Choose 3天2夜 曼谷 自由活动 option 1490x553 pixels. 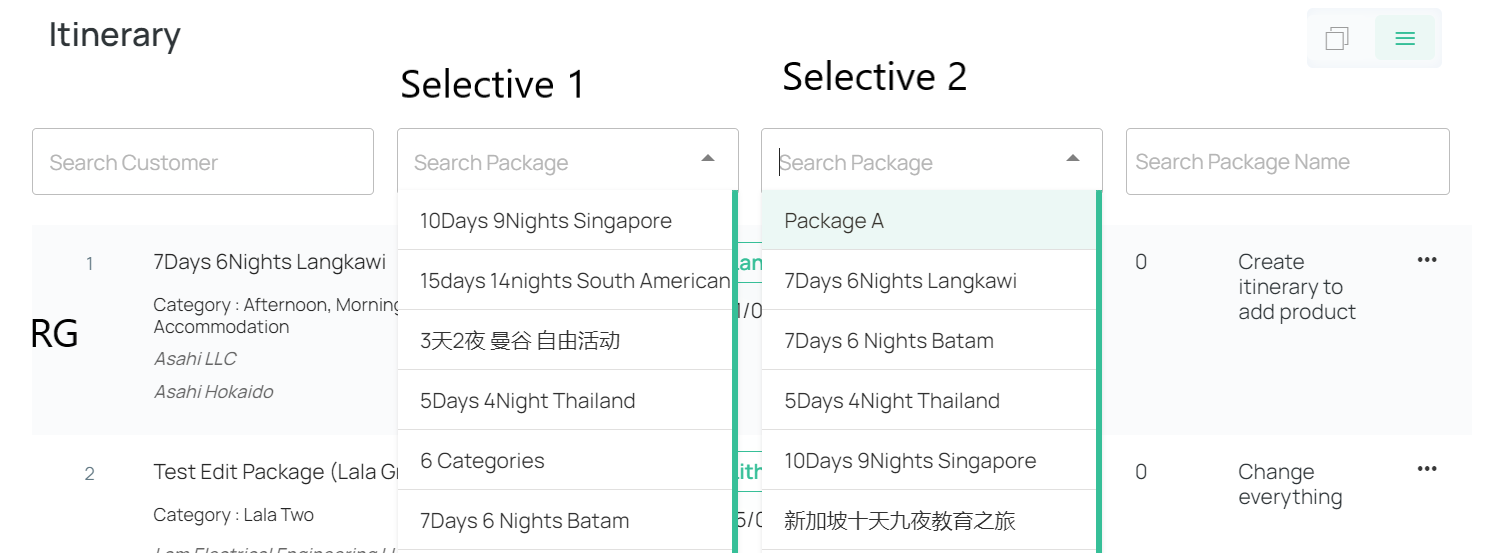pyautogui.click(x=565, y=340)
